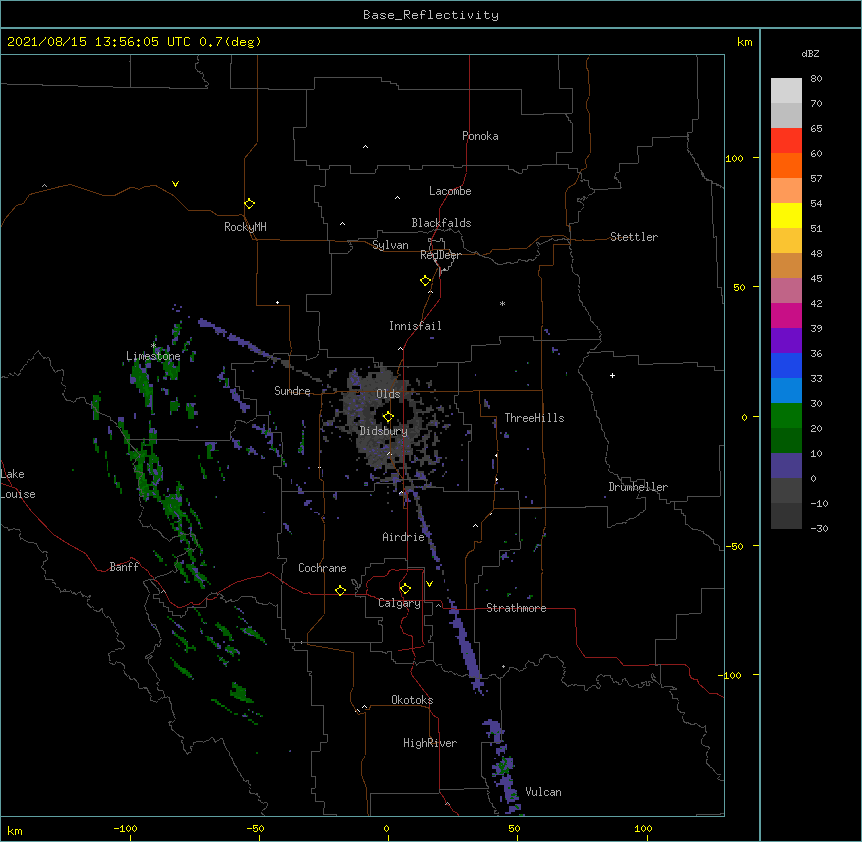Select the slate purple swatch above 0
Viewport: 862px width, 842px height.
[786, 466]
